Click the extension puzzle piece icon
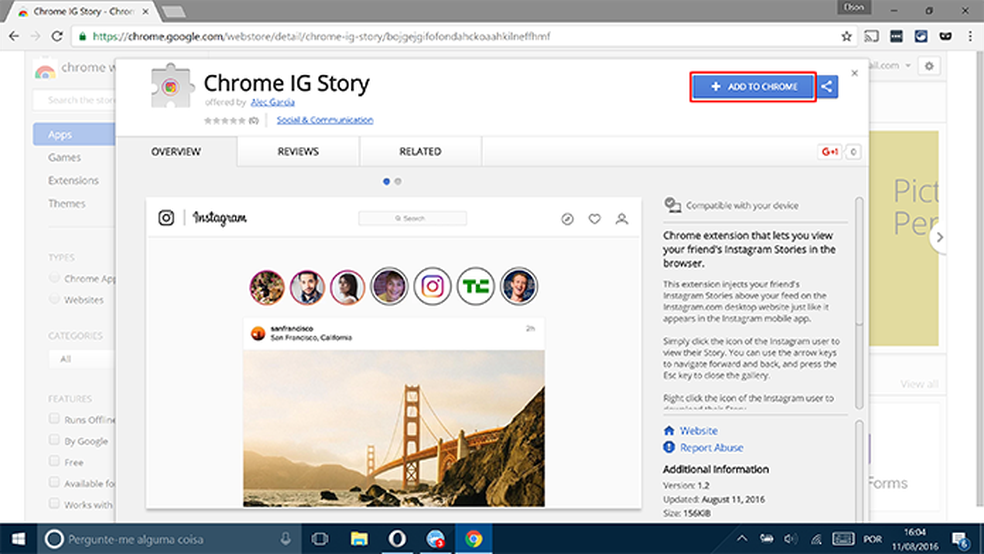Viewport: 984px width, 554px height. [171, 86]
